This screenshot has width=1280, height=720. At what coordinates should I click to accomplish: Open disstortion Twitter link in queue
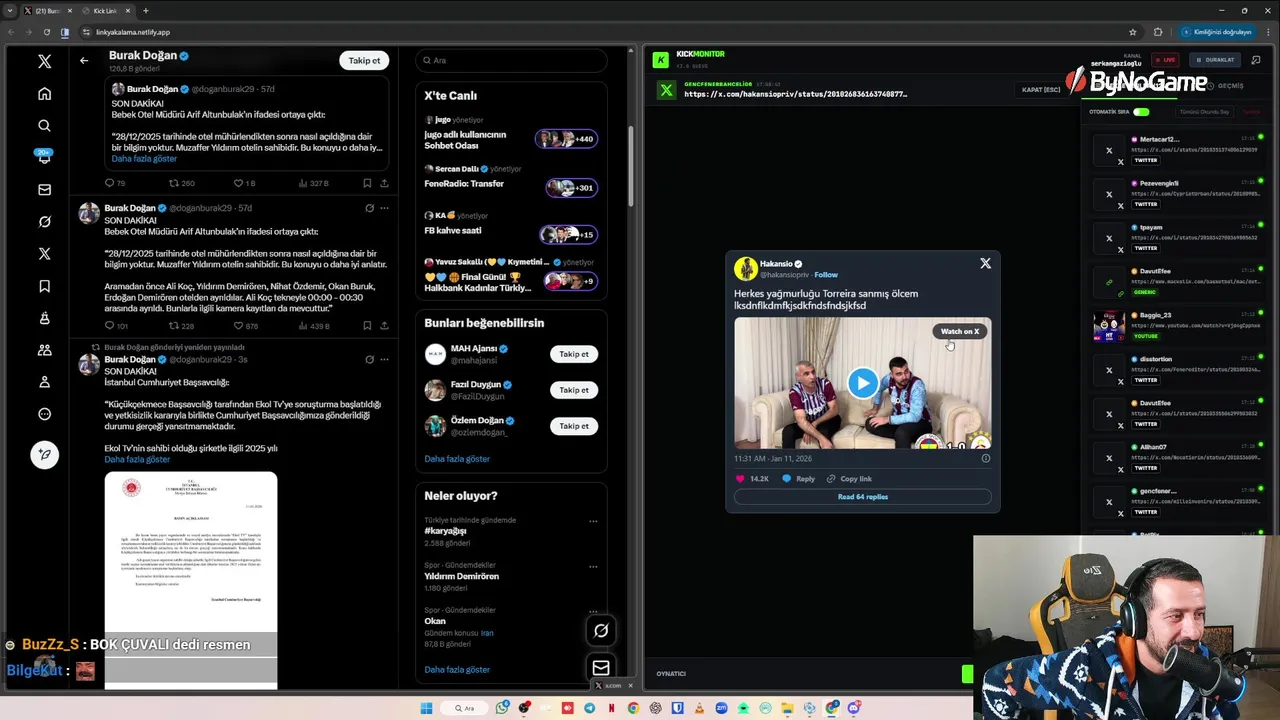point(1176,370)
